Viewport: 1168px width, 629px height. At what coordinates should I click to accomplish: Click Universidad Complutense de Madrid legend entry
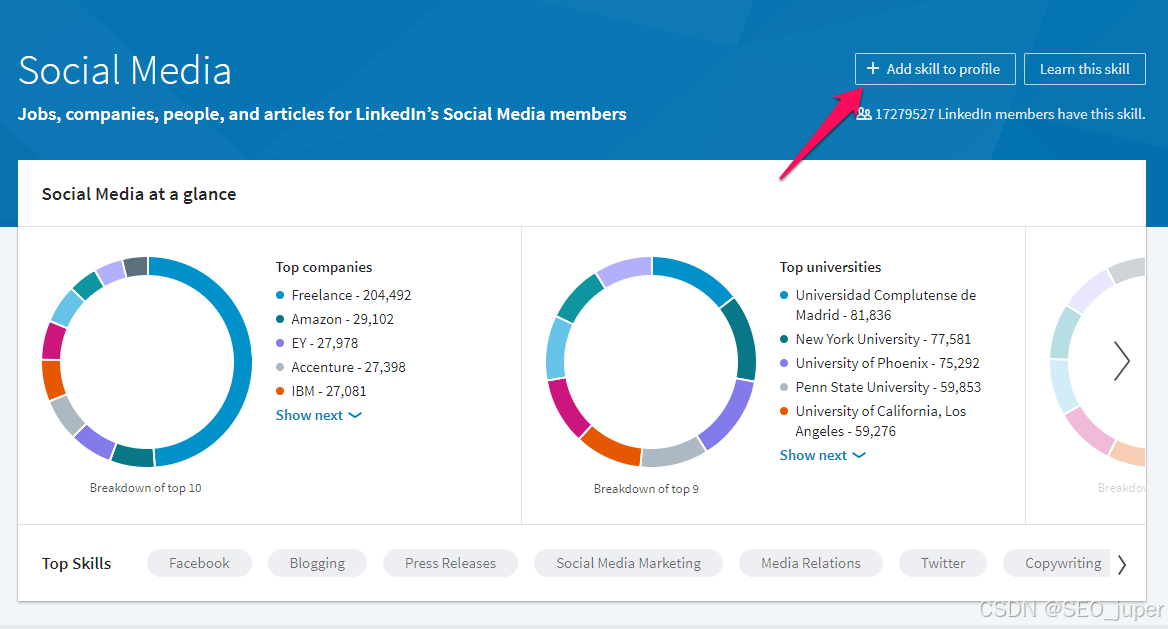tap(877, 305)
